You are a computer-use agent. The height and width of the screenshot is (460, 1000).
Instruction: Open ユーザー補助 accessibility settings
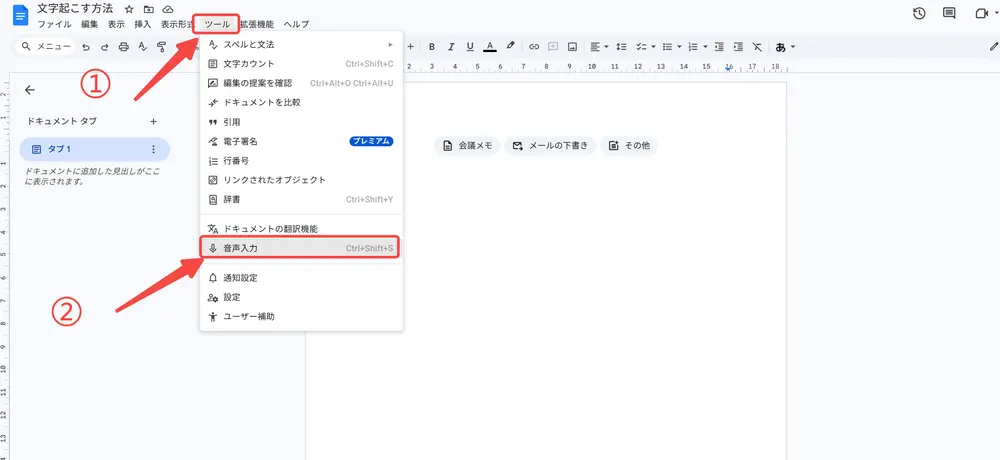tap(301, 316)
